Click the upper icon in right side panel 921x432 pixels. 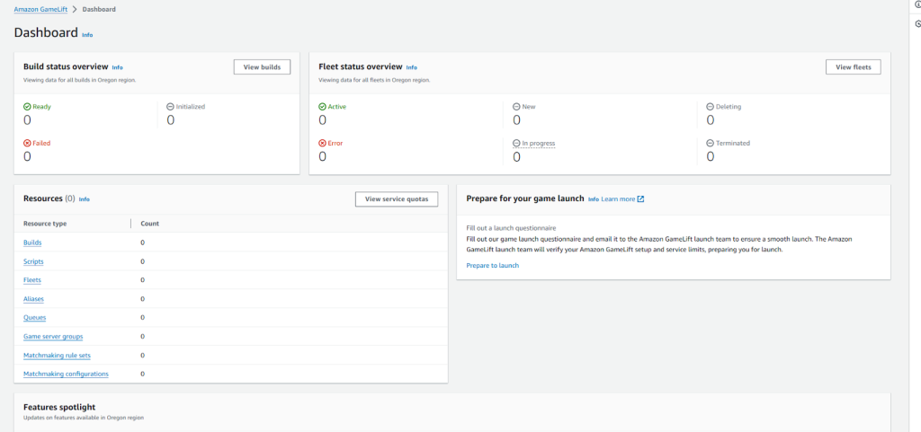(x=918, y=5)
